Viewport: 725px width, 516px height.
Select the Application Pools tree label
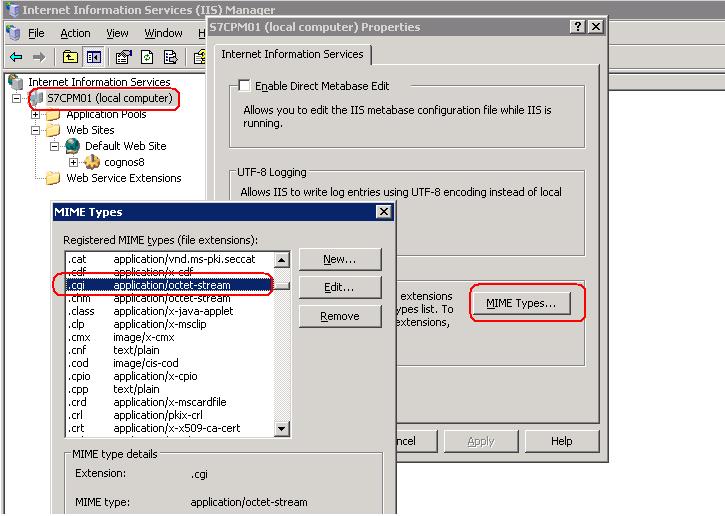tap(106, 114)
